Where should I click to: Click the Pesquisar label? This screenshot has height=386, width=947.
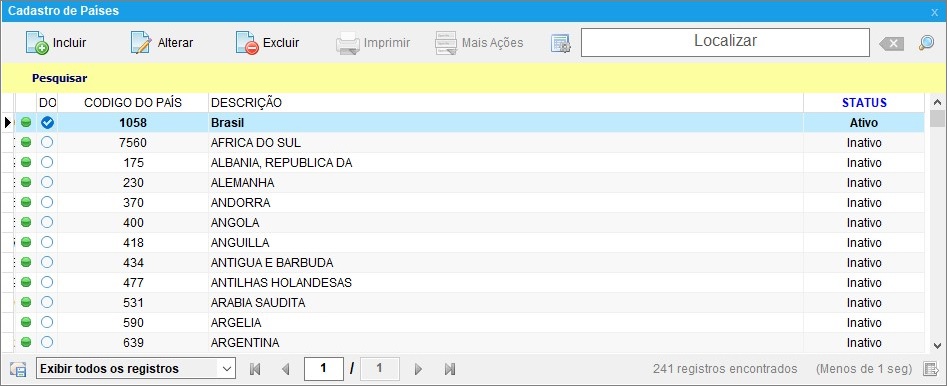60,78
